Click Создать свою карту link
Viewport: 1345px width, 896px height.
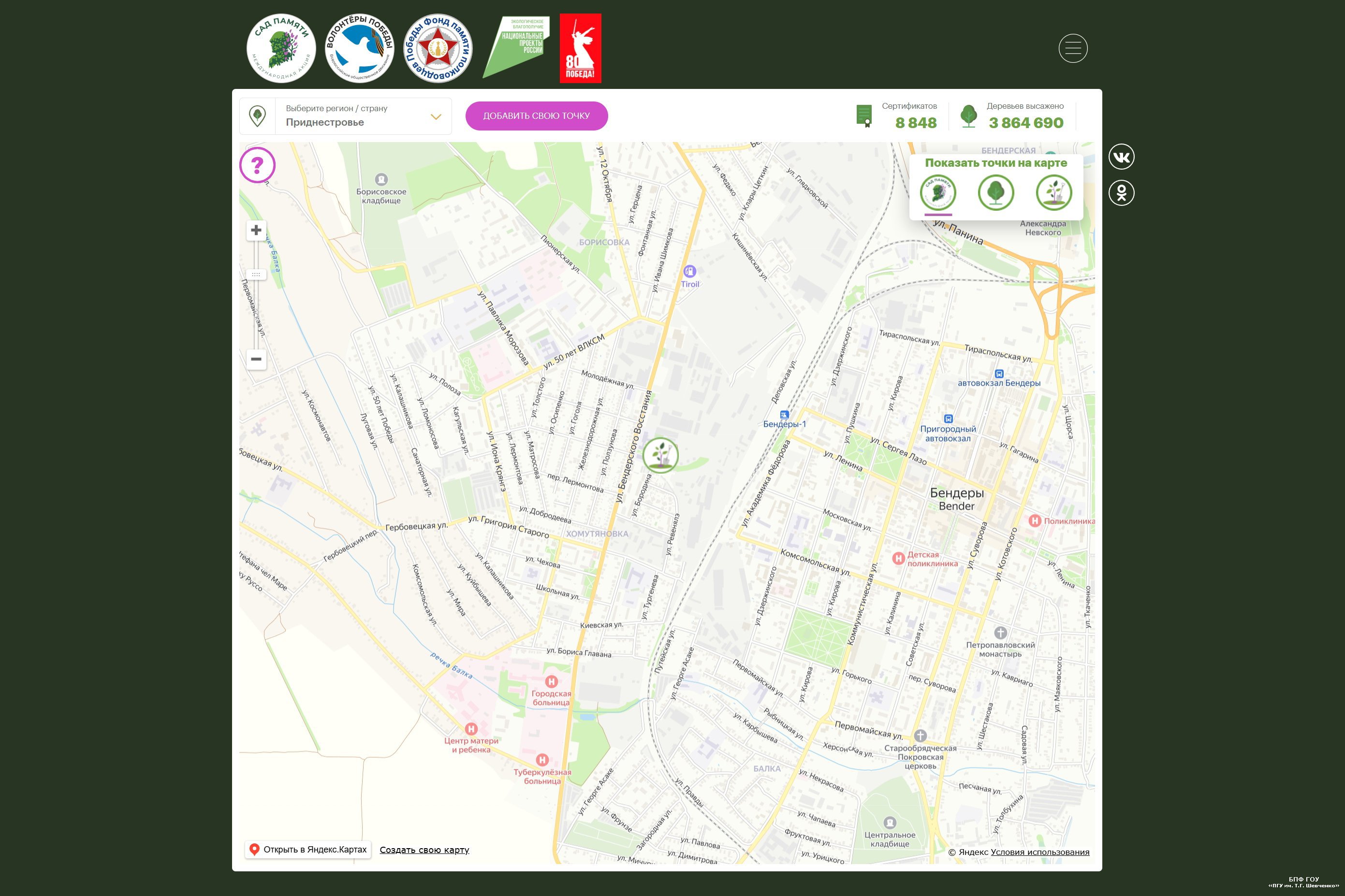point(424,850)
